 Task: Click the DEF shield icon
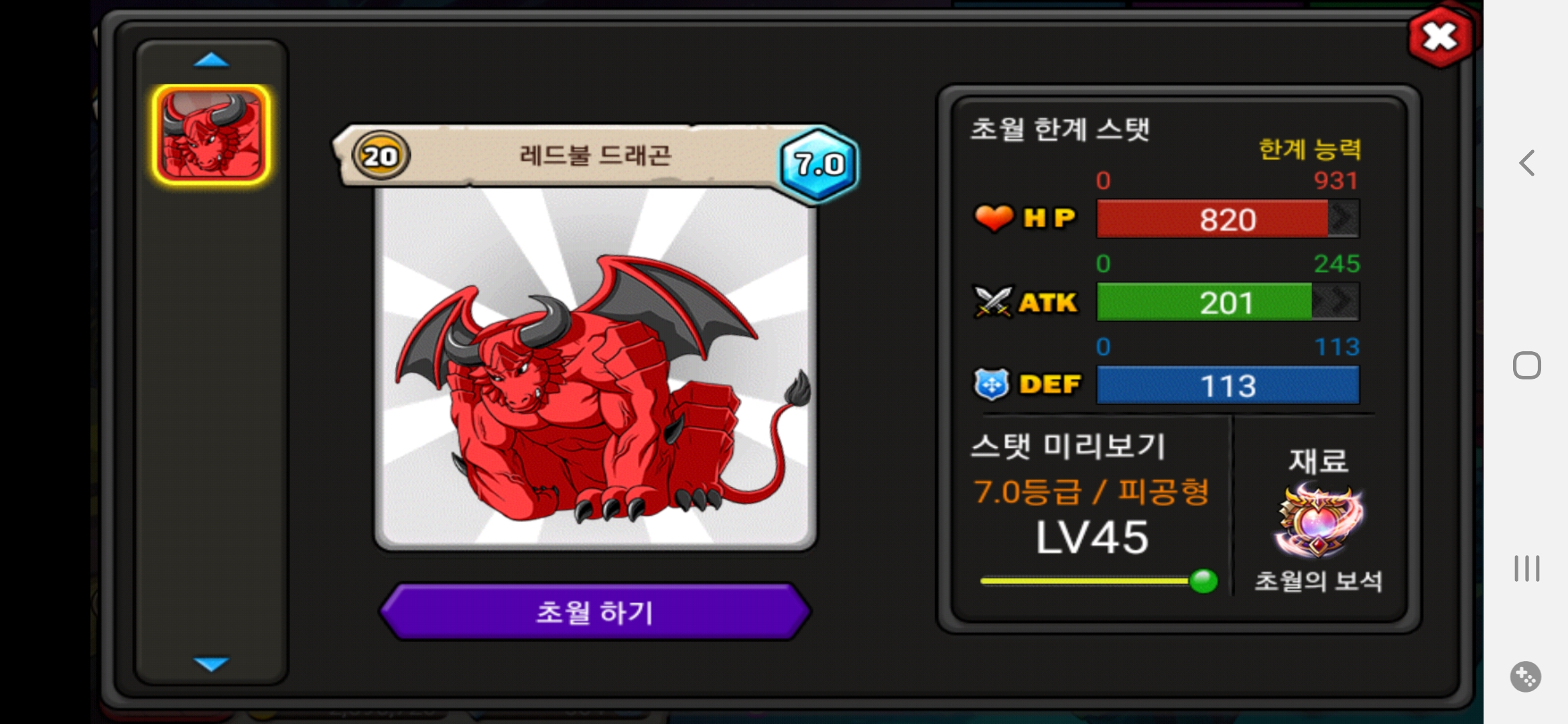coord(992,385)
